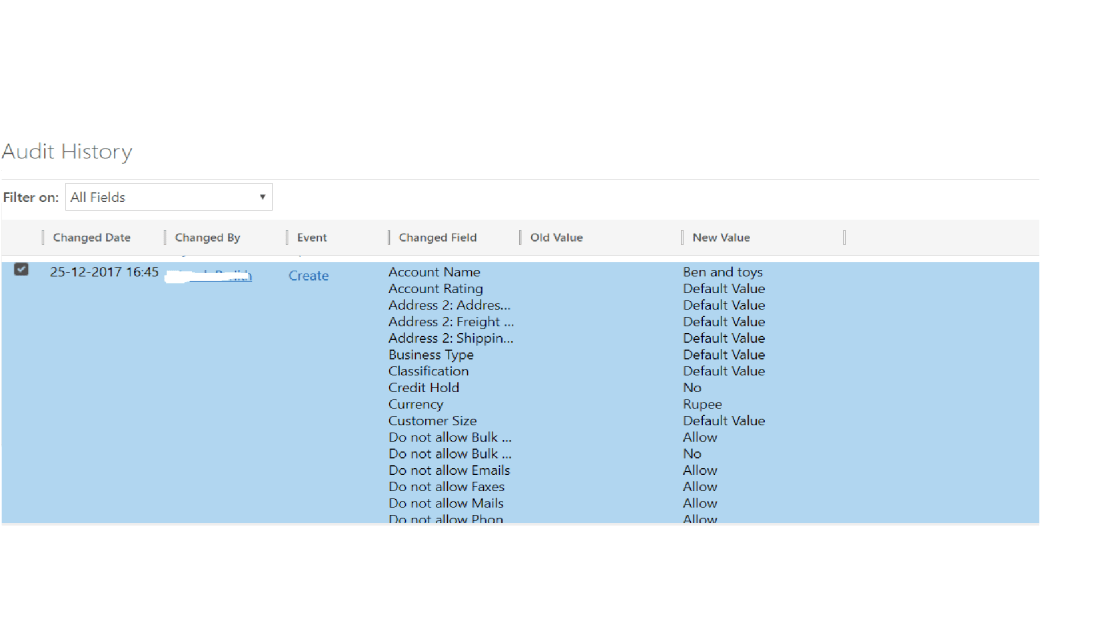Click the Changed By column header
The width and height of the screenshot is (1100, 618).
tap(207, 238)
